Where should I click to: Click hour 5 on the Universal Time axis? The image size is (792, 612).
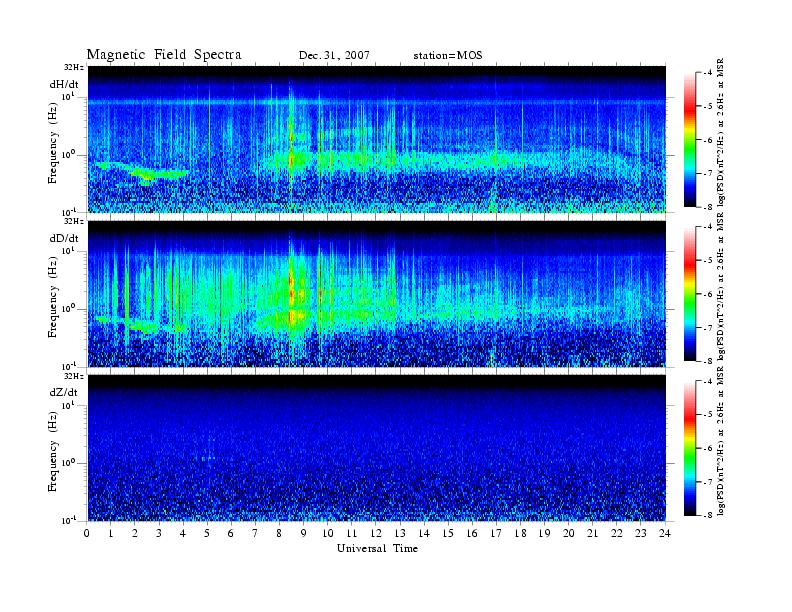tap(208, 533)
